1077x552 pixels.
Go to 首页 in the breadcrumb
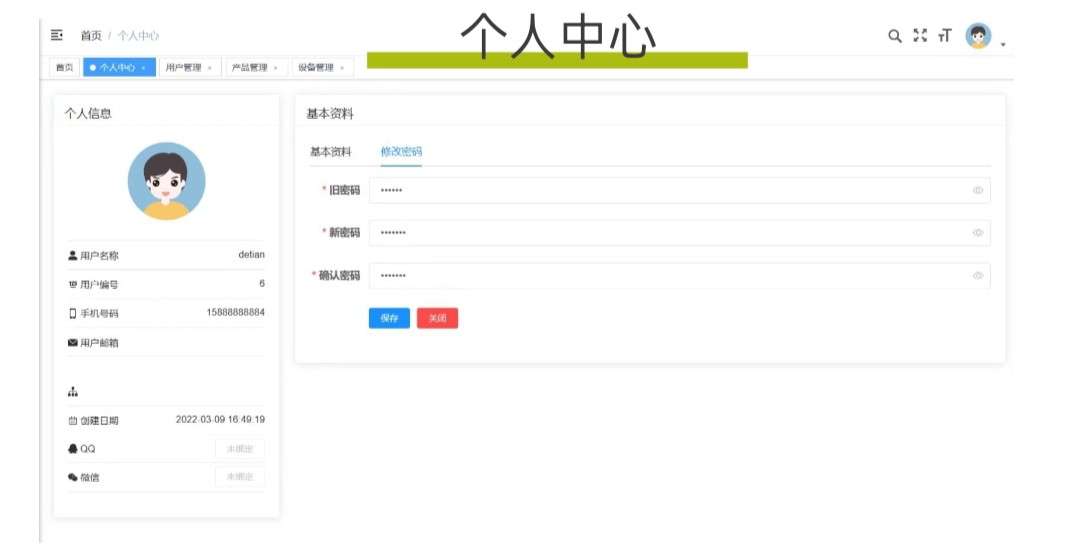(x=91, y=36)
